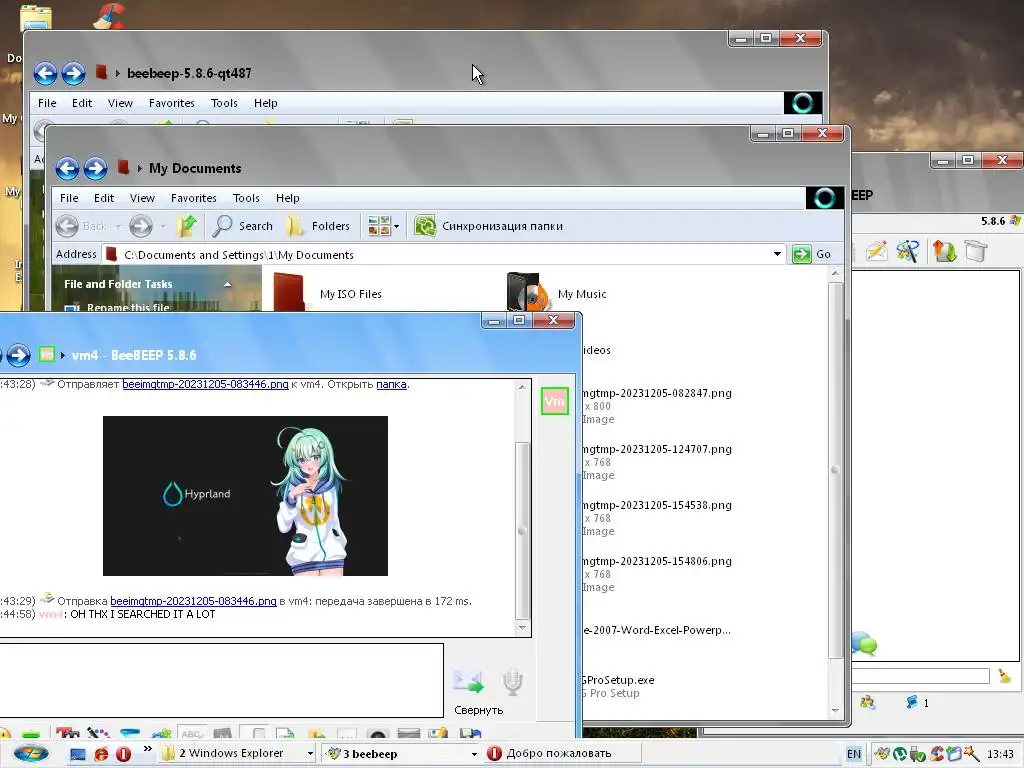Image resolution: width=1024 pixels, height=768 pixels.
Task: Open file transfers arrows icon in BeeBEEP window
Action: click(x=944, y=251)
